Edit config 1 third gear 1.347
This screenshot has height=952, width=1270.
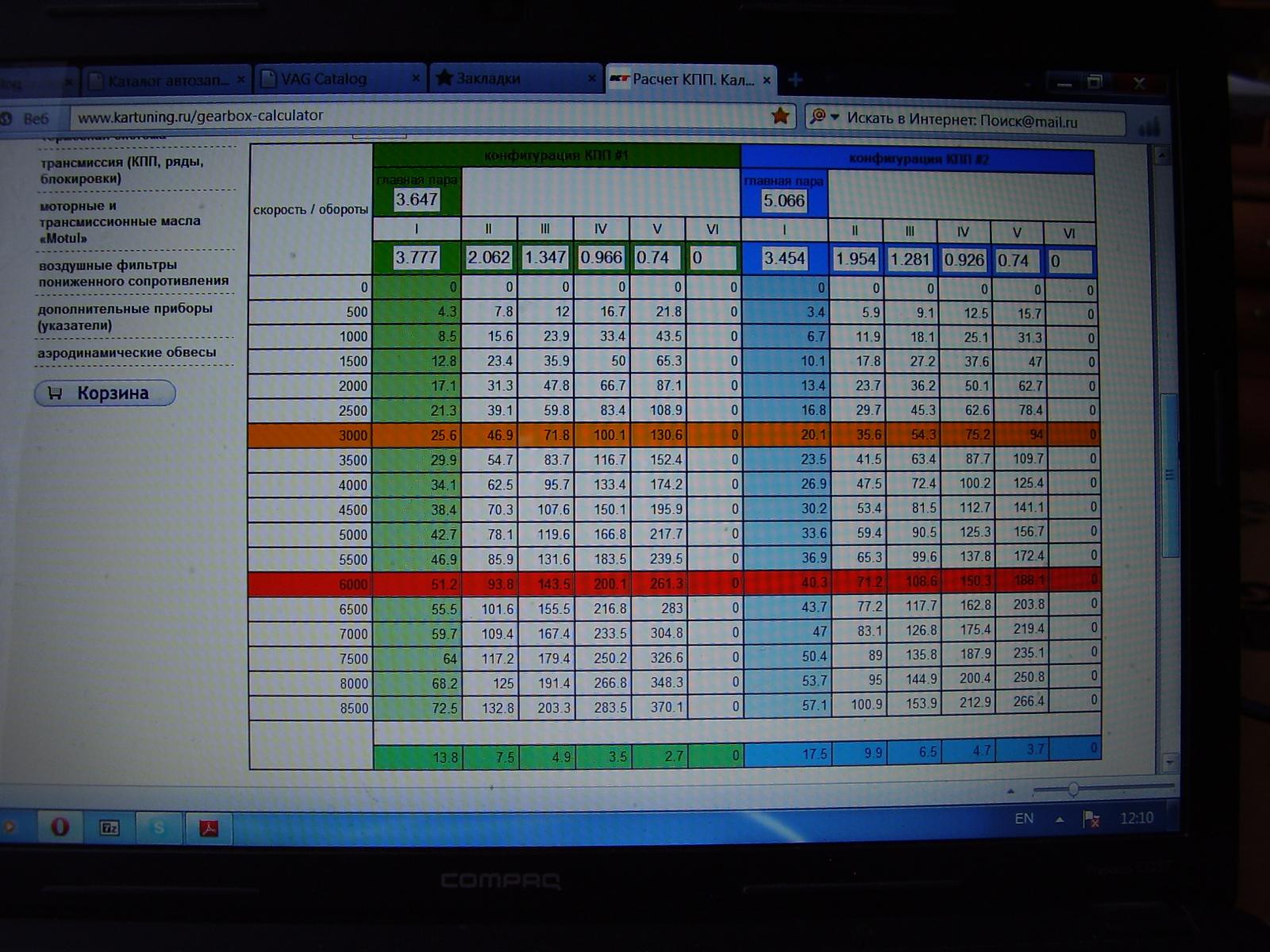(545, 257)
